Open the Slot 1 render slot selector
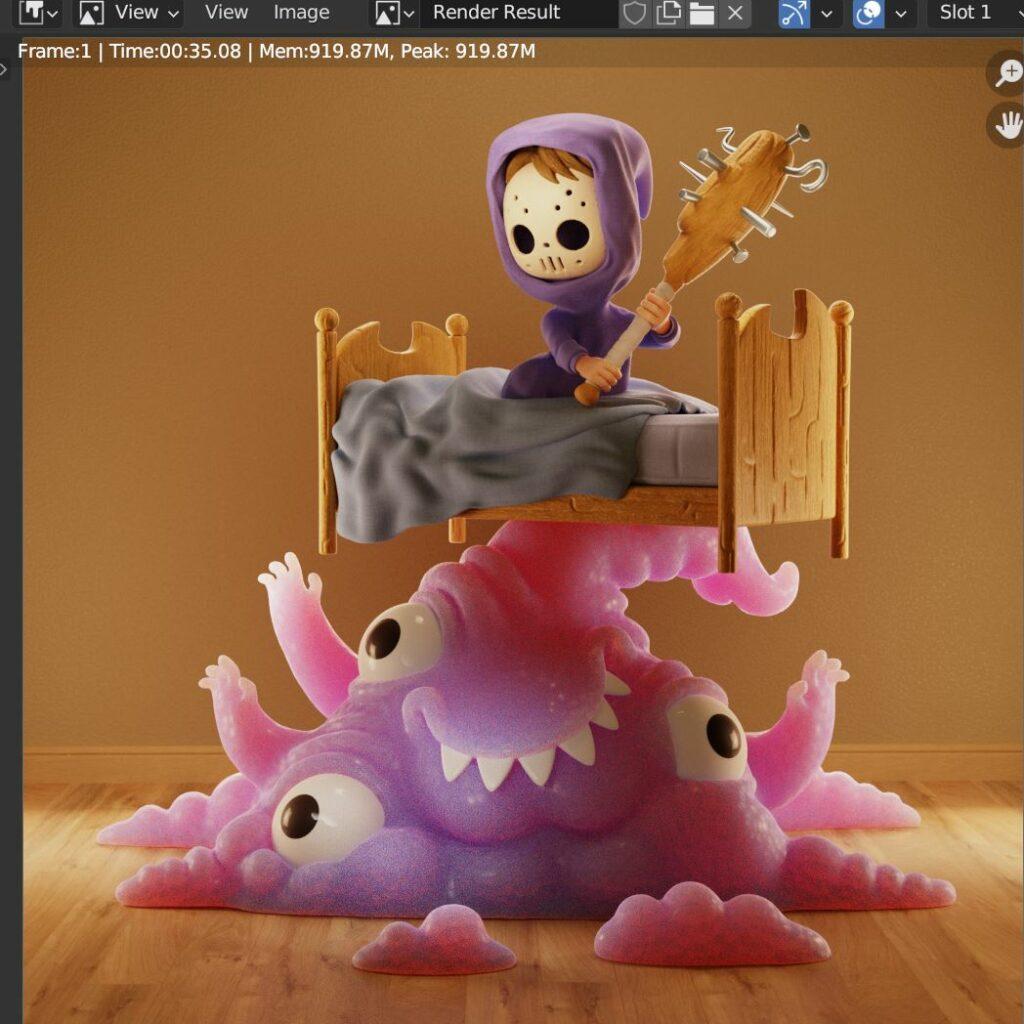The image size is (1024, 1024). pyautogui.click(x=974, y=12)
